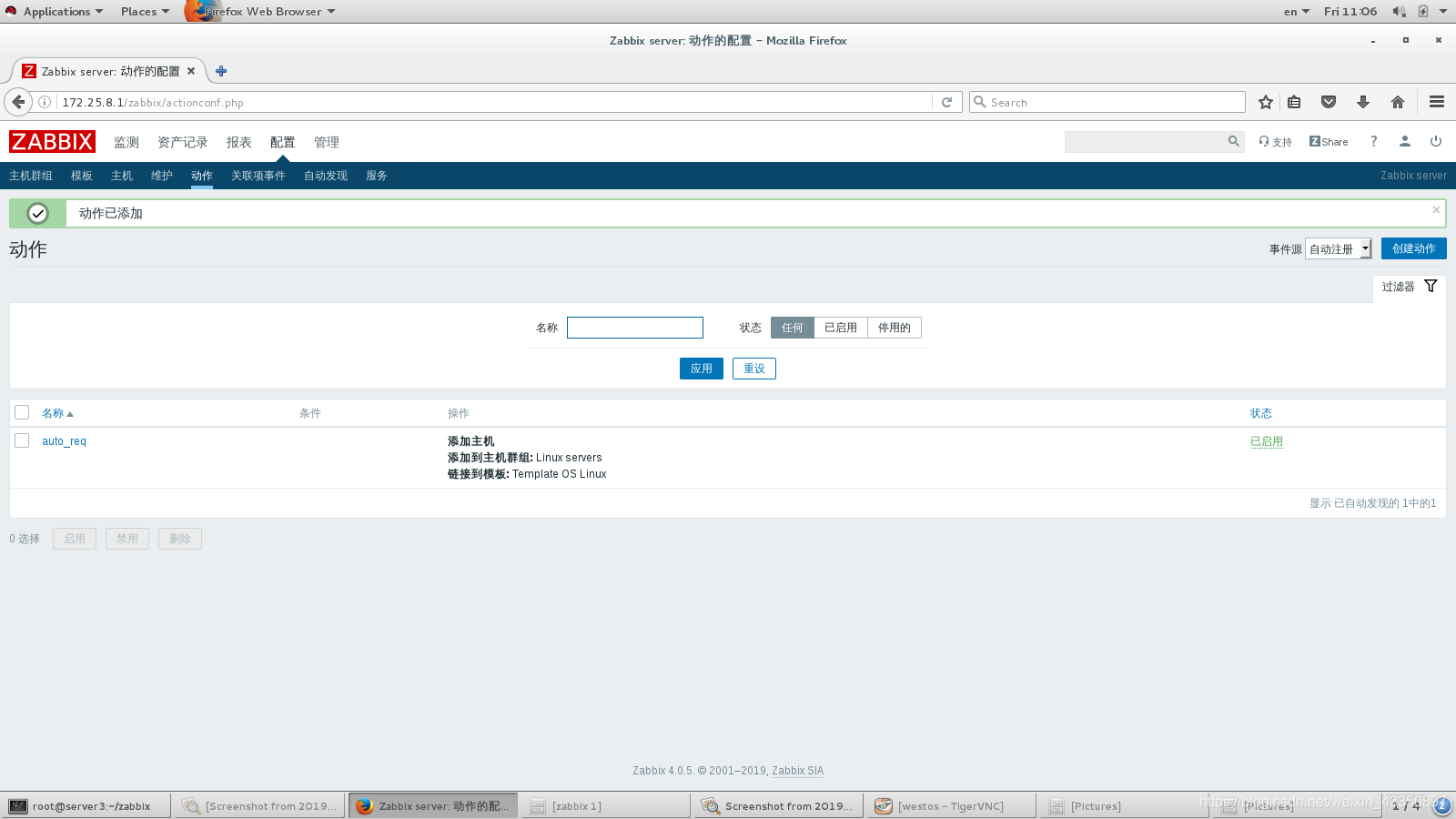Go to Actions submenu
The width and height of the screenshot is (1456, 819).
click(x=202, y=176)
